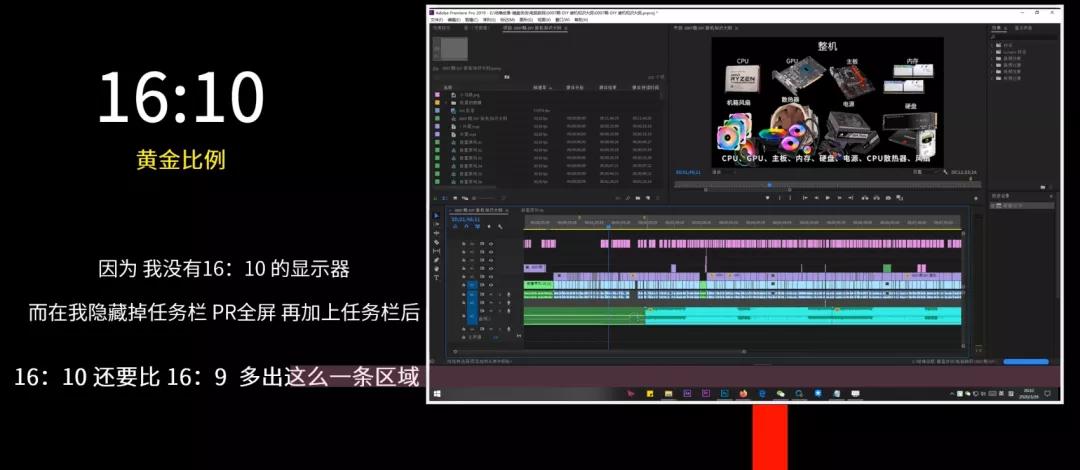The height and width of the screenshot is (470, 1080).
Task: Export frame with camera icon
Action: 888,198
